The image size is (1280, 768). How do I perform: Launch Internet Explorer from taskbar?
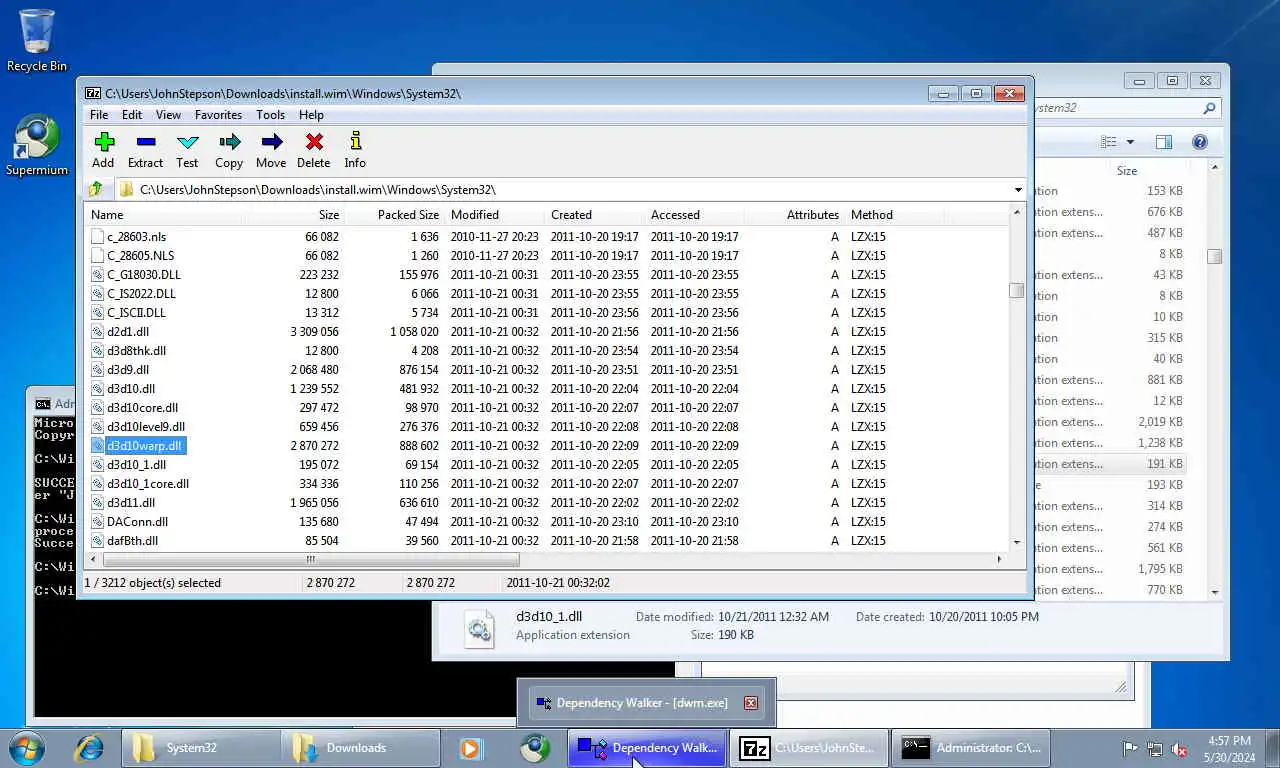point(89,747)
